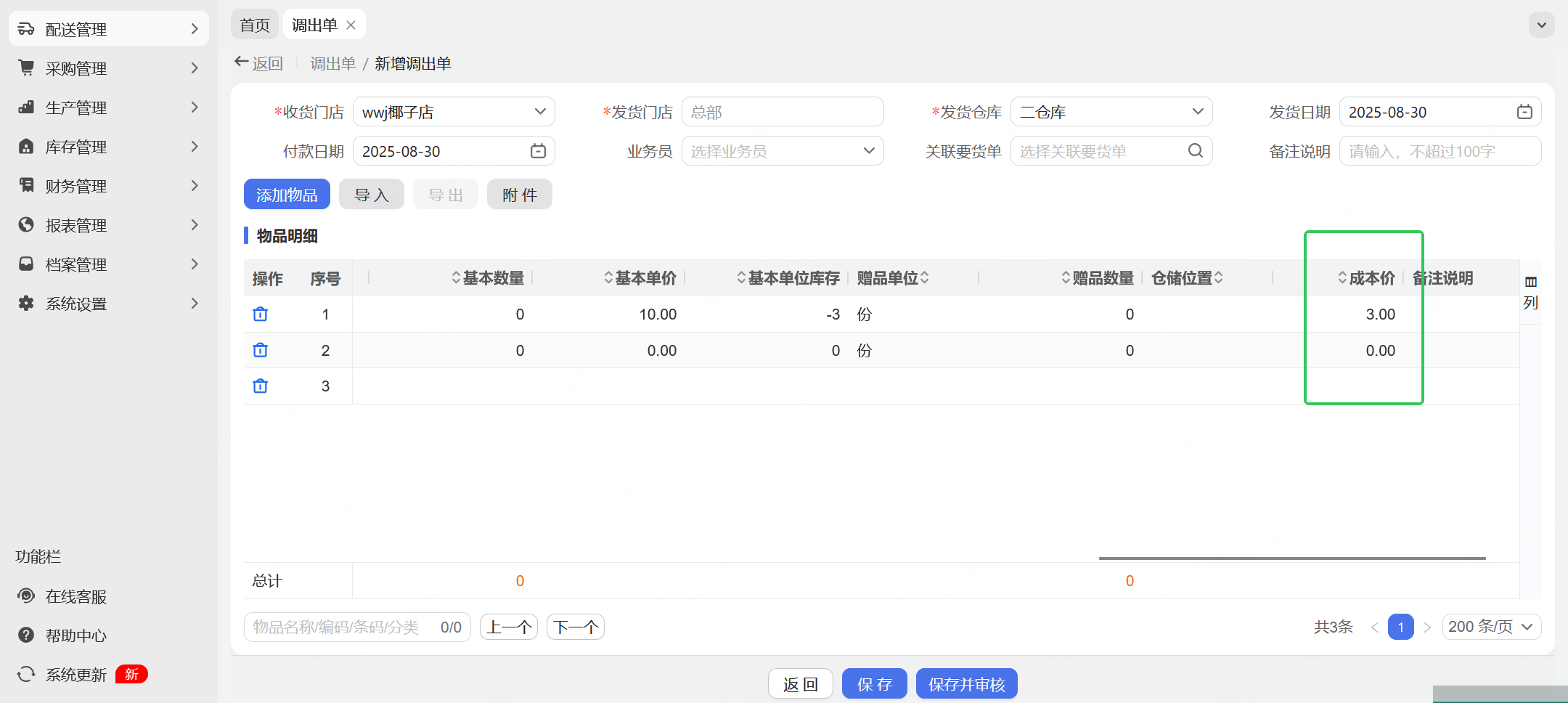
Task: Click the 发货门店 总部 field
Action: coord(783,112)
